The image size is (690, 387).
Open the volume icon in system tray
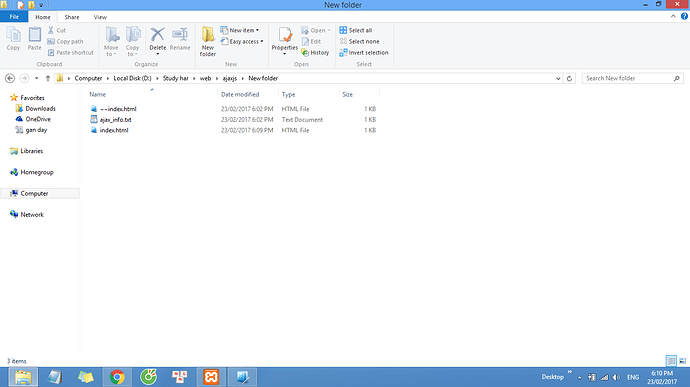617,377
